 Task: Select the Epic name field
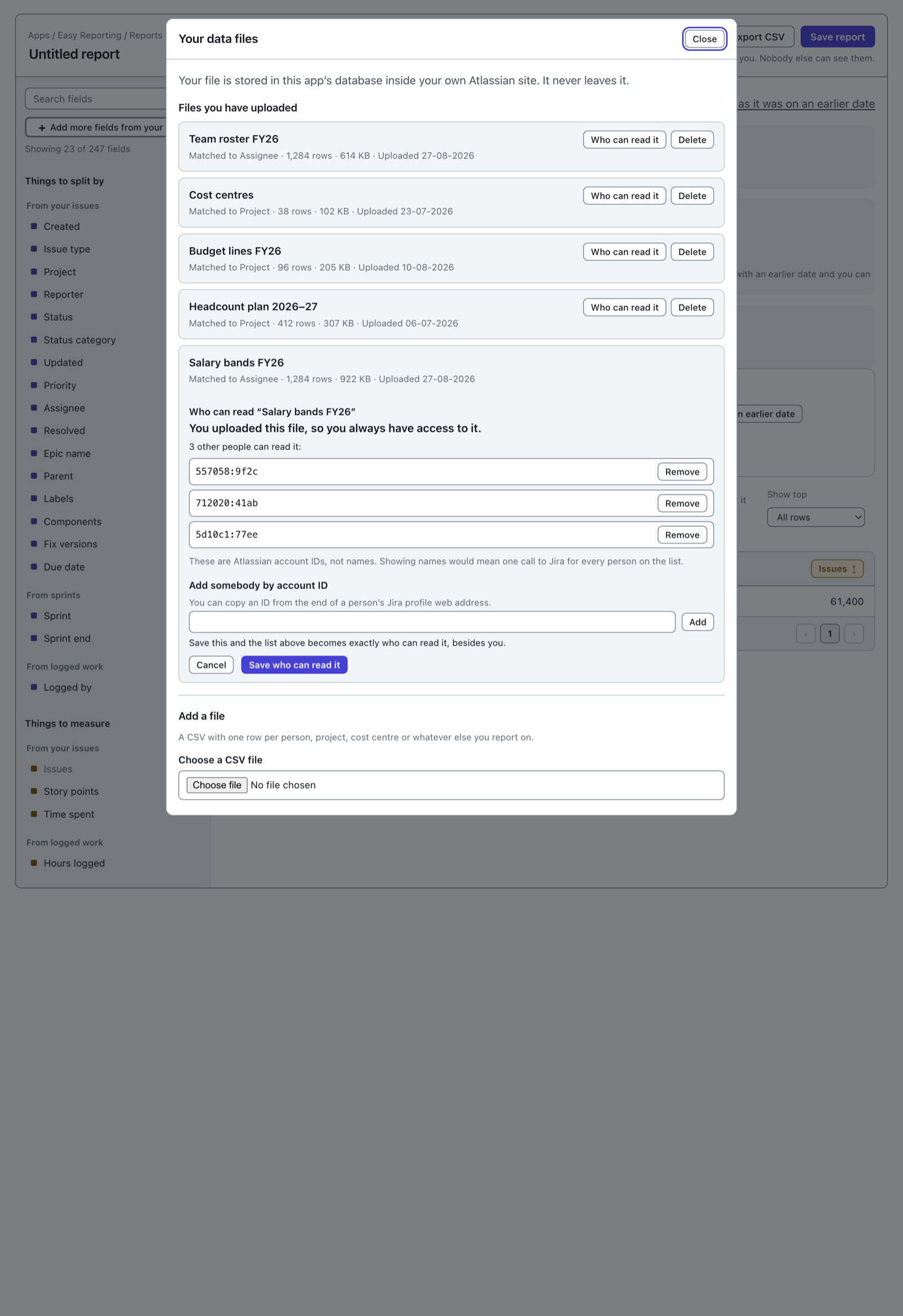click(67, 454)
